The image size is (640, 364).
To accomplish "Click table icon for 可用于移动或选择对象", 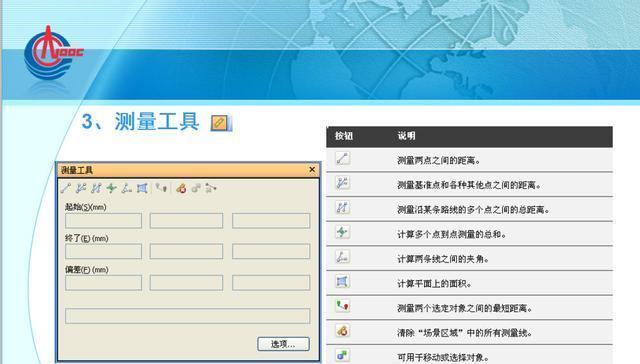I will [342, 355].
